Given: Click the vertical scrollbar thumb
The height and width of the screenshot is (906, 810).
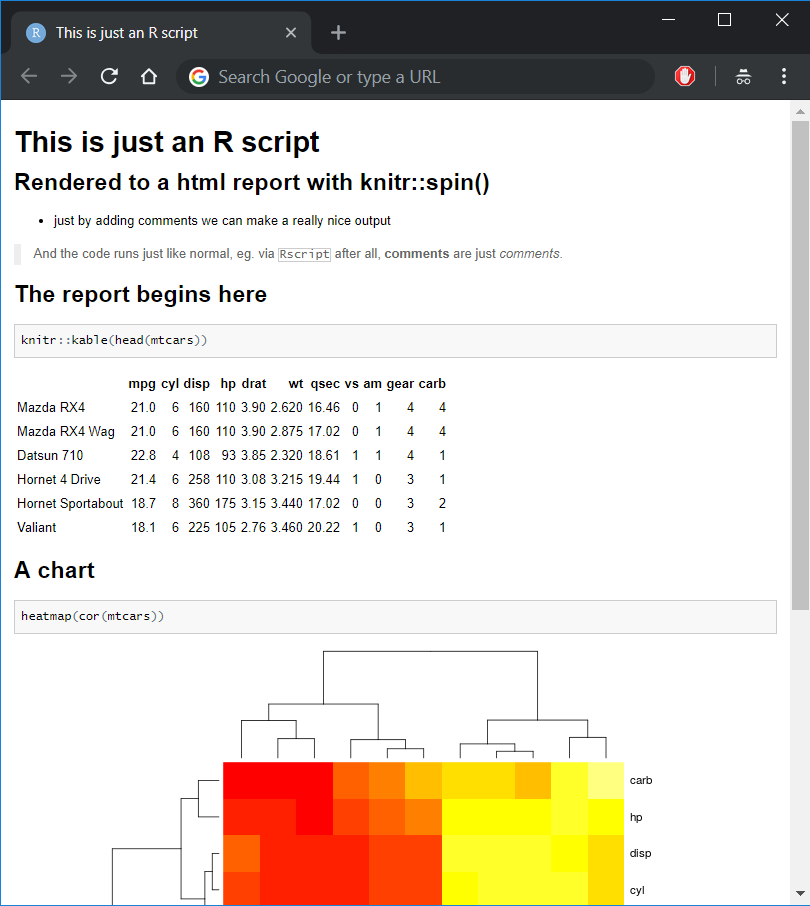Looking at the screenshot, I should [800, 365].
